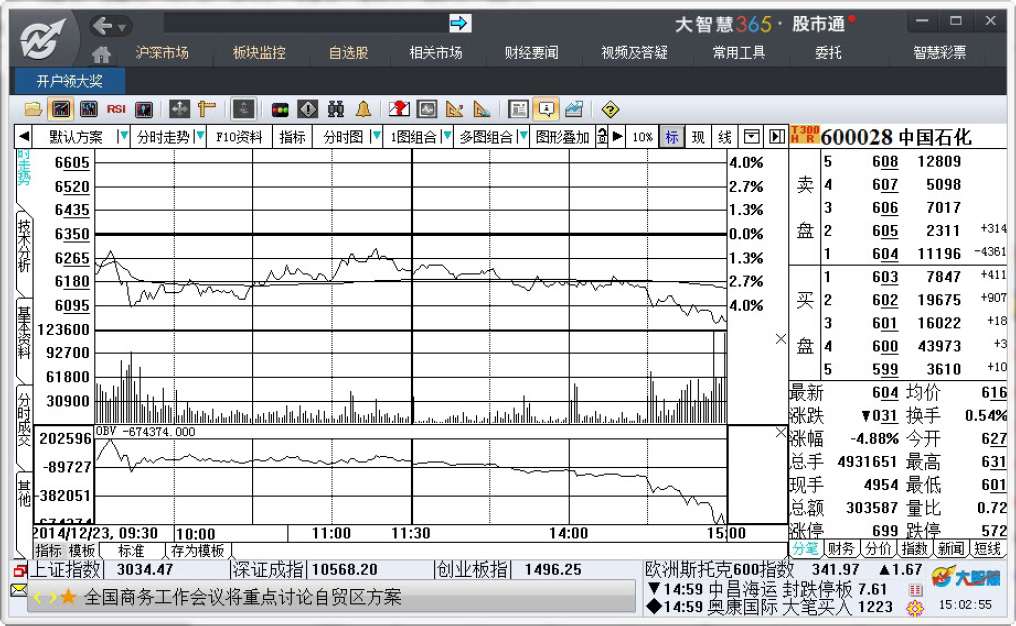The height and width of the screenshot is (626, 1016).
Task: Click the traffic light icon
Action: pyautogui.click(x=280, y=110)
